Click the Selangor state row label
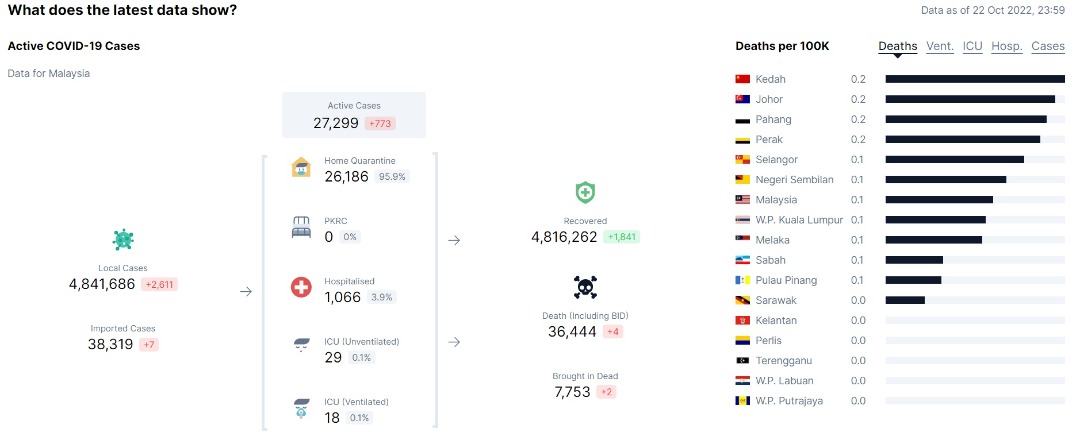1080x440 pixels. coord(776,160)
